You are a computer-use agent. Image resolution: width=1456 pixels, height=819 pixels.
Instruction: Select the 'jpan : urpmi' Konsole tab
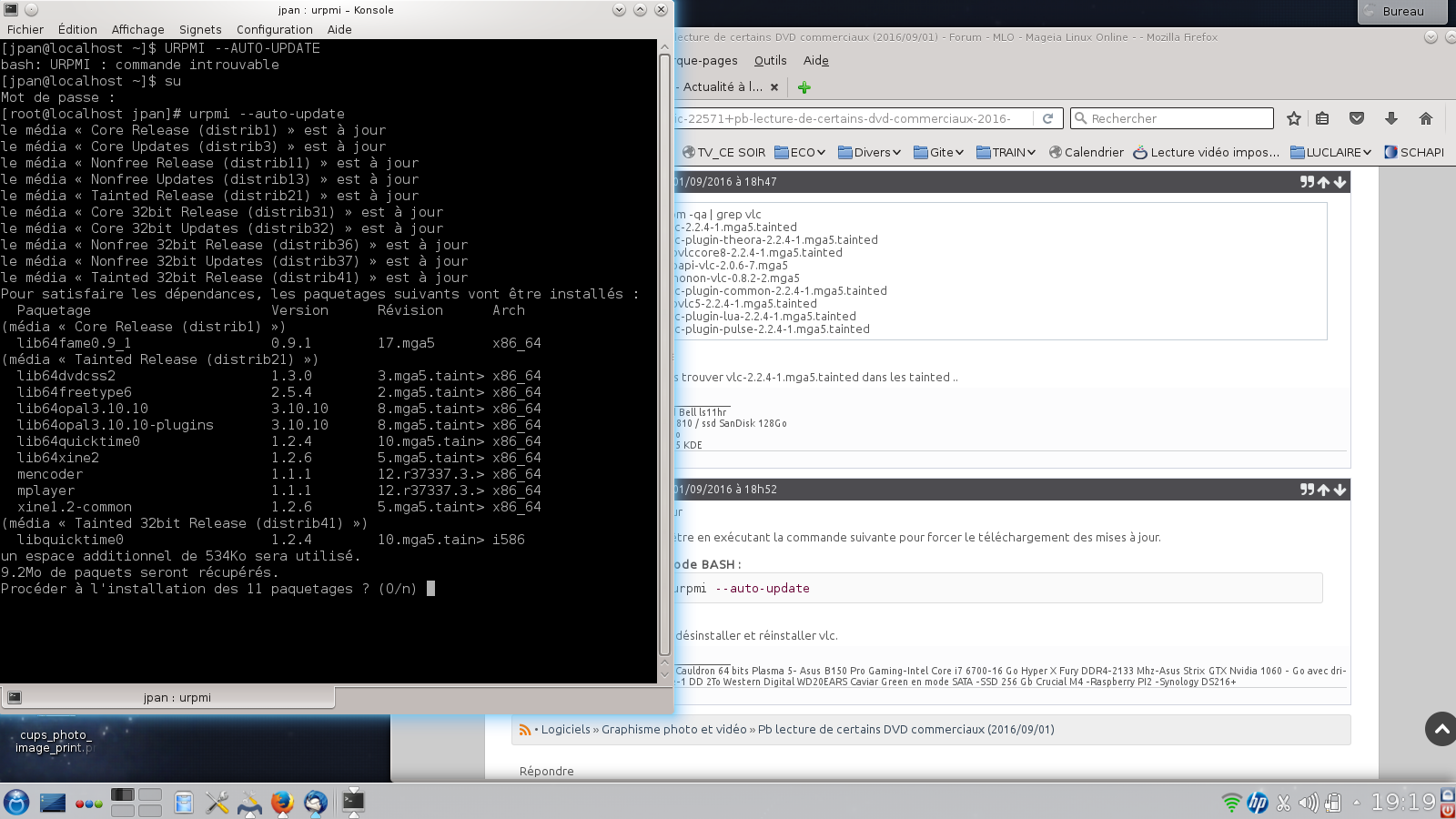[x=168, y=697]
